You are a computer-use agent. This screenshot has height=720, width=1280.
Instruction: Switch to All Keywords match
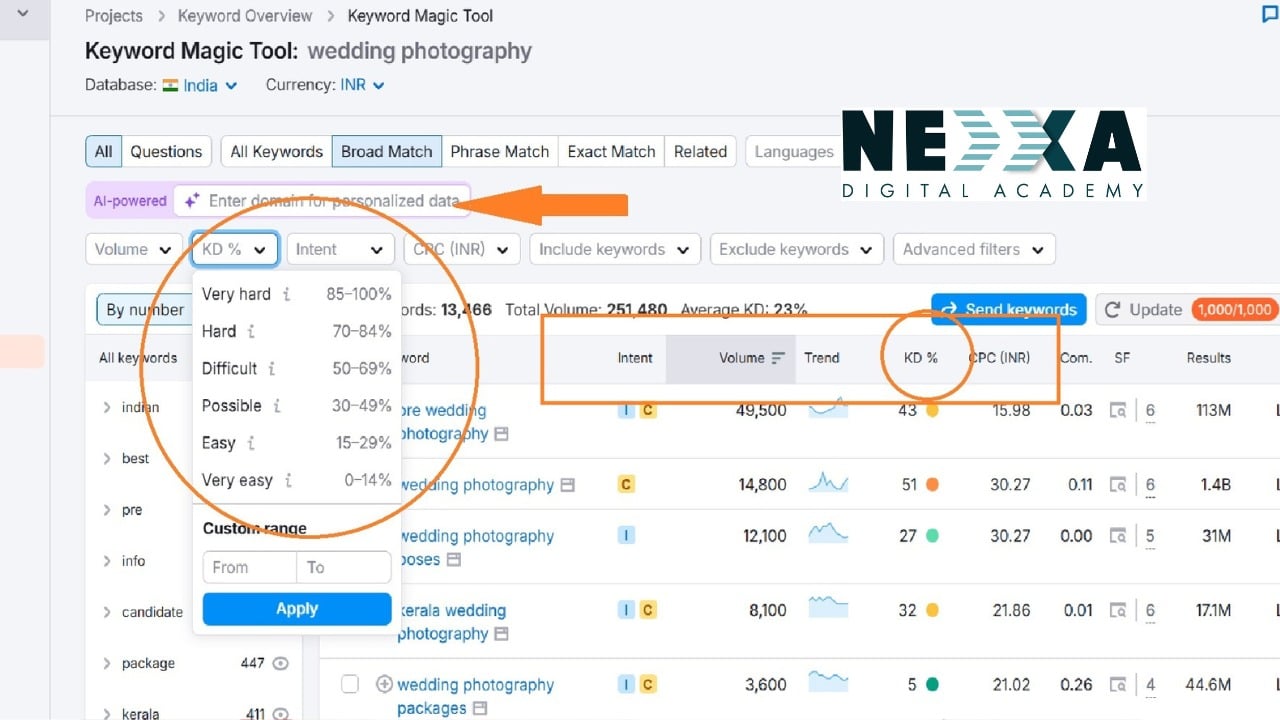tap(276, 152)
